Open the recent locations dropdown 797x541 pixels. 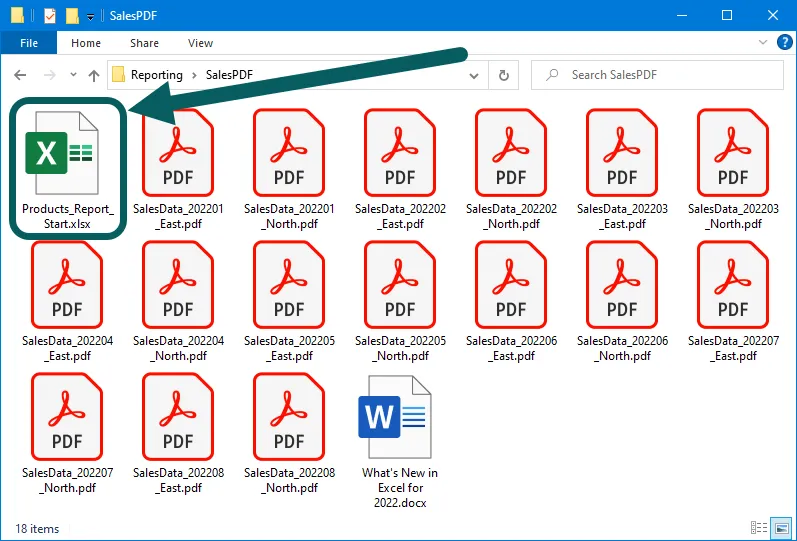tap(73, 75)
